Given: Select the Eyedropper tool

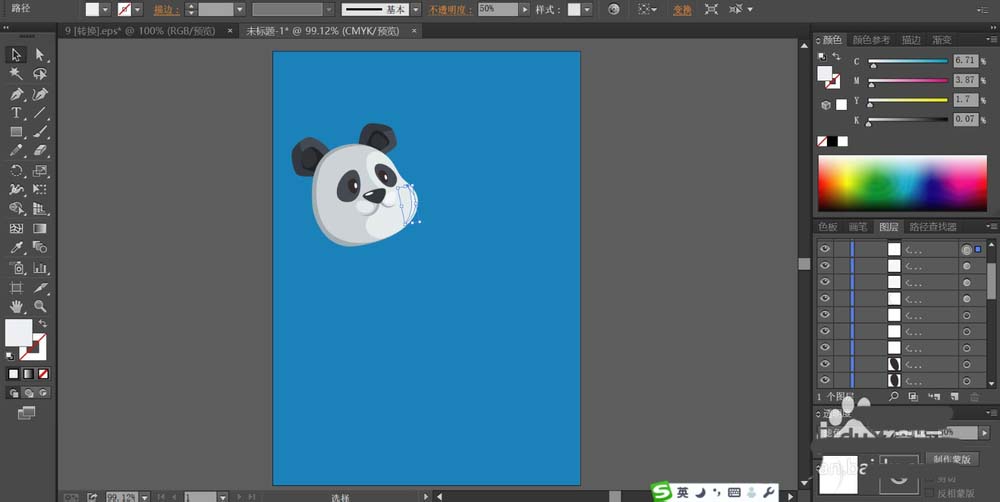Looking at the screenshot, I should coord(16,247).
